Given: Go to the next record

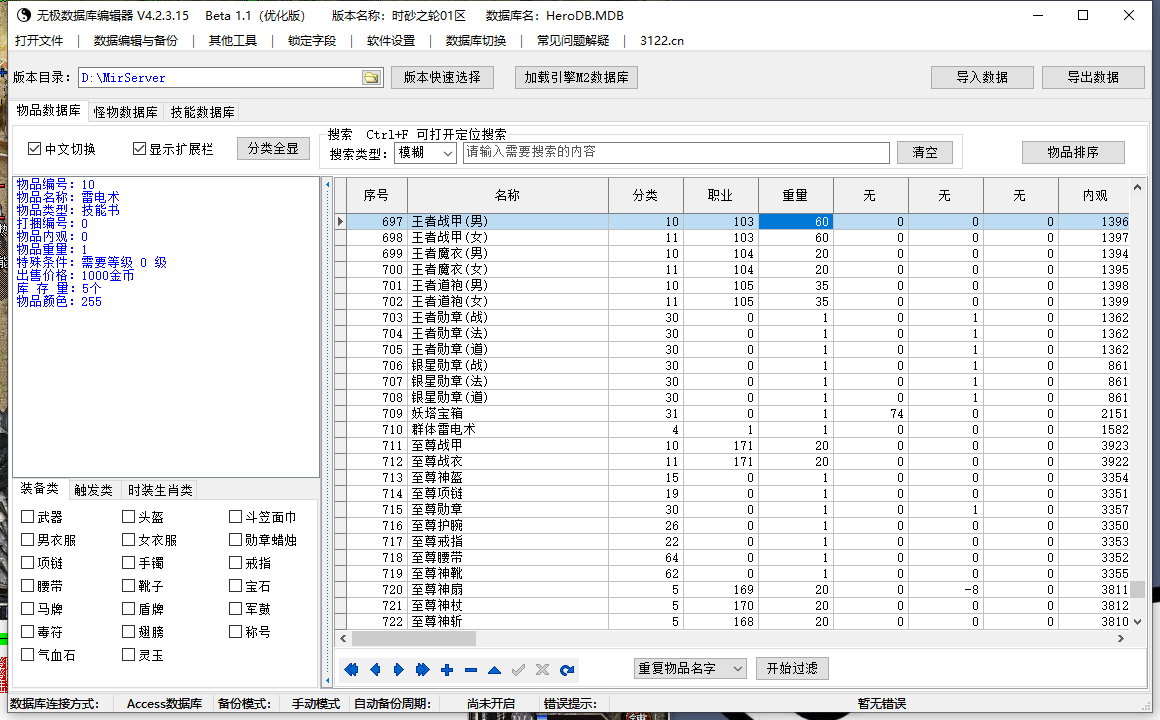Looking at the screenshot, I should pyautogui.click(x=399, y=670).
